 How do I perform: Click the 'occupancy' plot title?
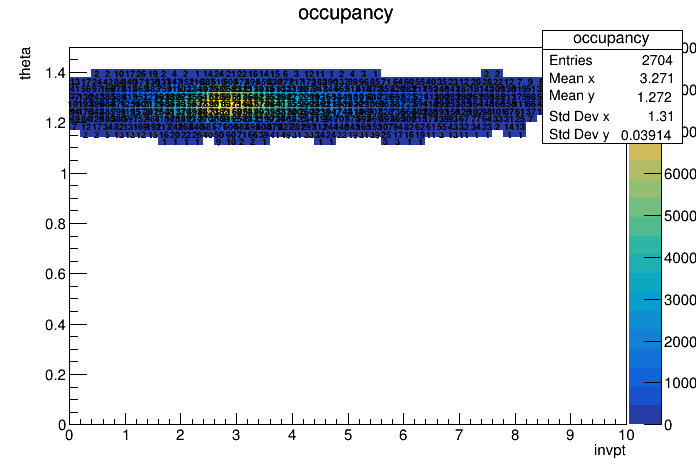(345, 13)
